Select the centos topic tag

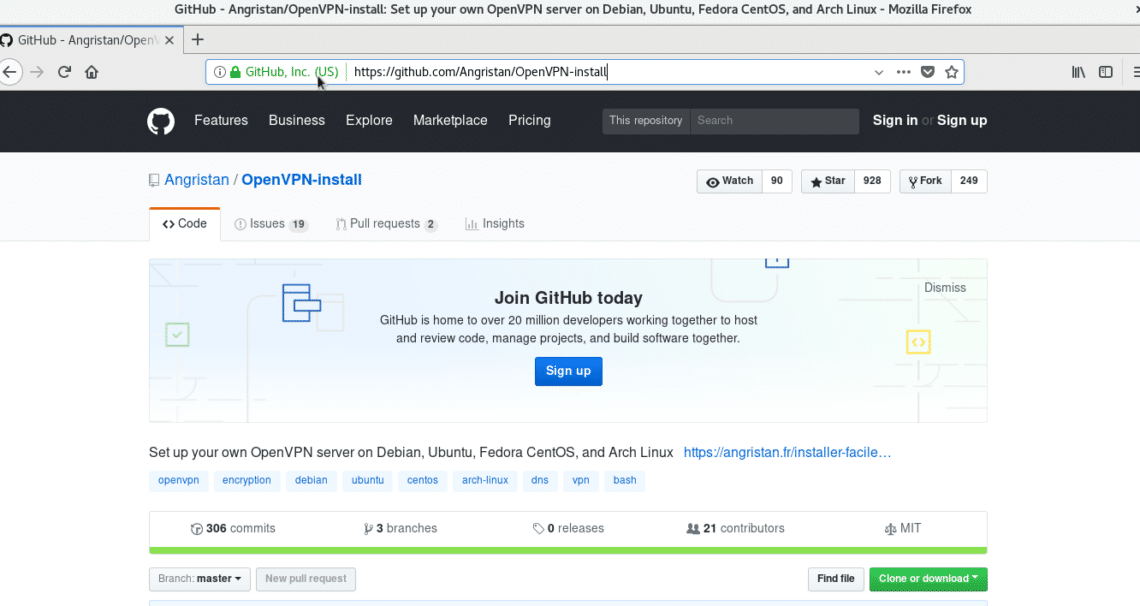422,480
